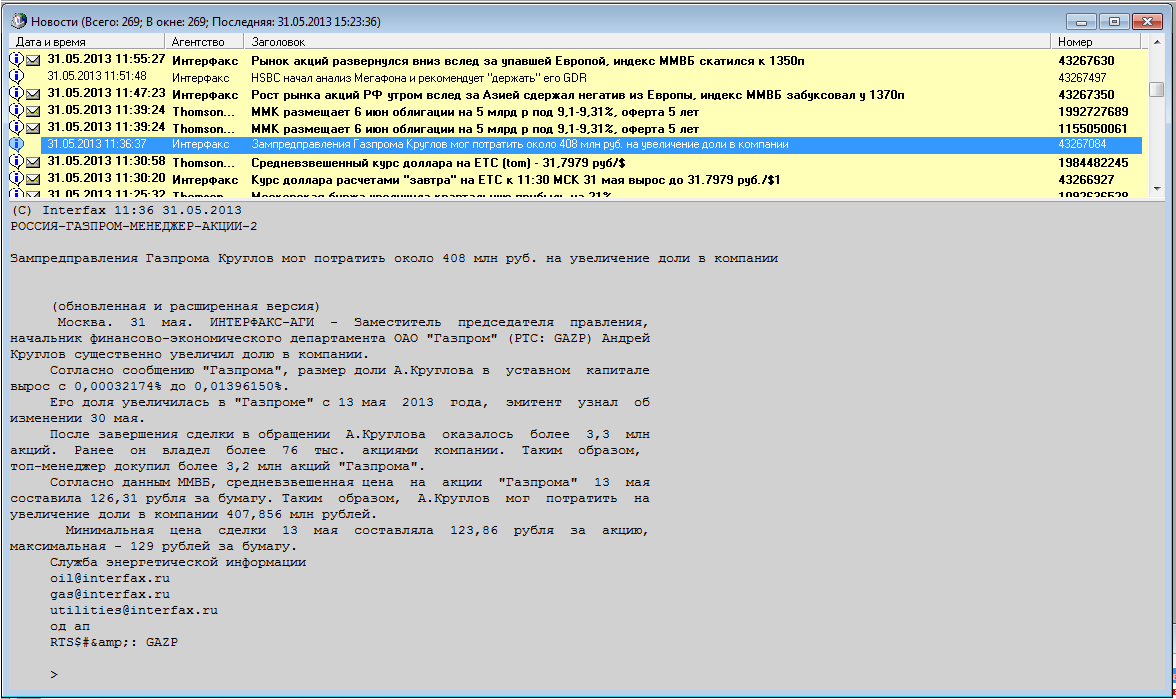Image resolution: width=1176 pixels, height=699 pixels.
Task: Click 'Служба энергетической информации' in the article
Action: click(178, 562)
